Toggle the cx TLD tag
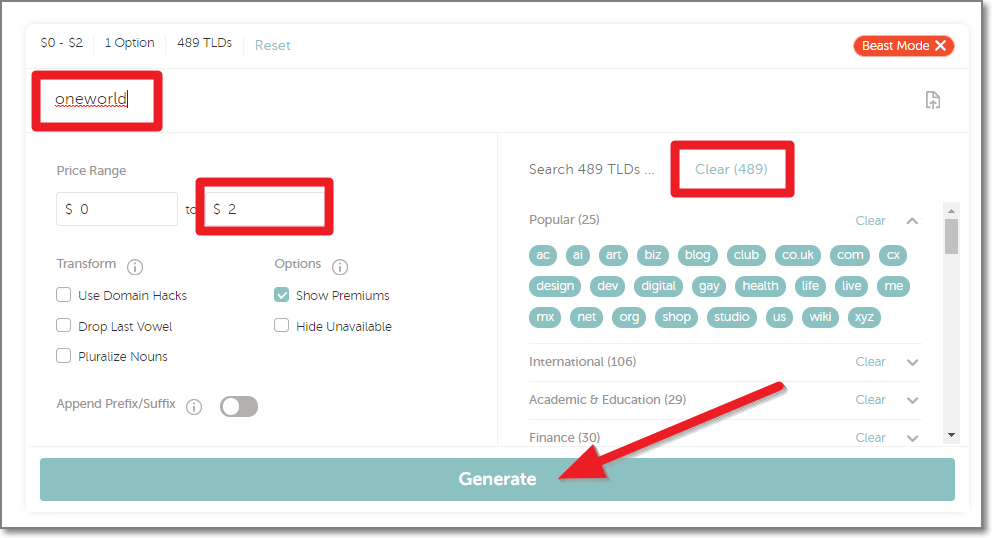The width and height of the screenshot is (992, 538). [893, 255]
